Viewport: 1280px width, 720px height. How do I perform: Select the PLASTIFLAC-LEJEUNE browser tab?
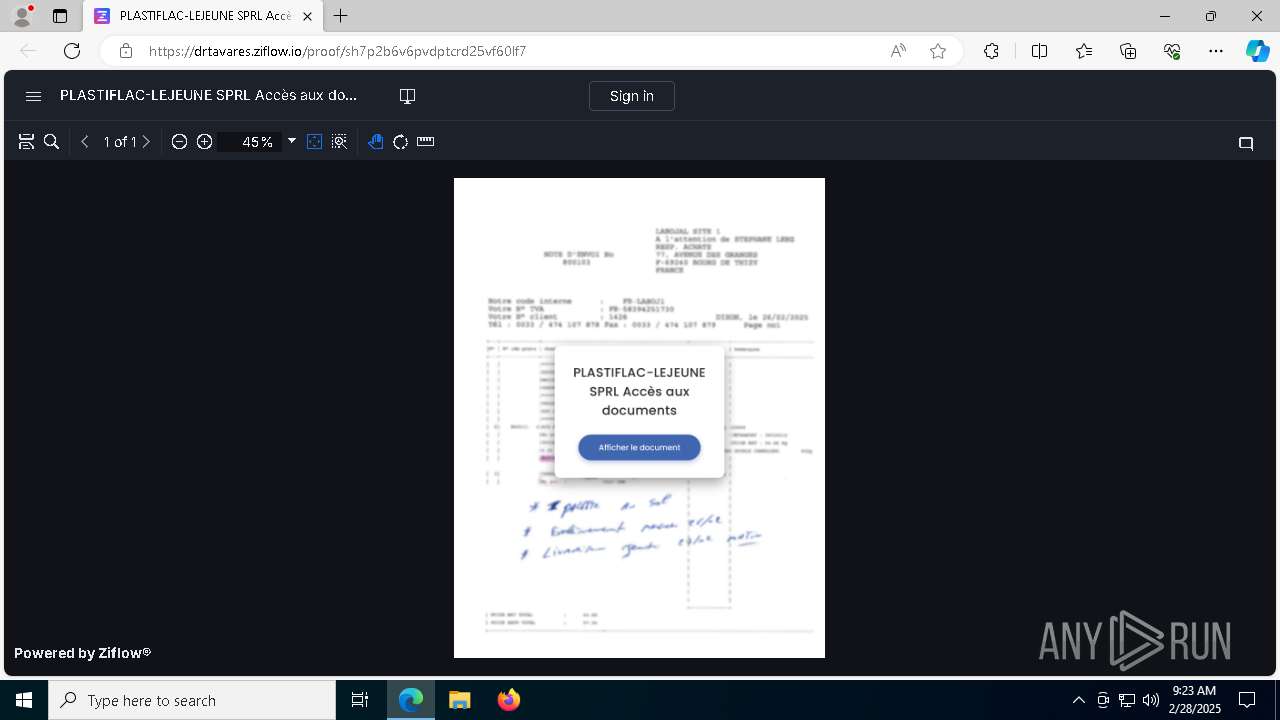203,16
